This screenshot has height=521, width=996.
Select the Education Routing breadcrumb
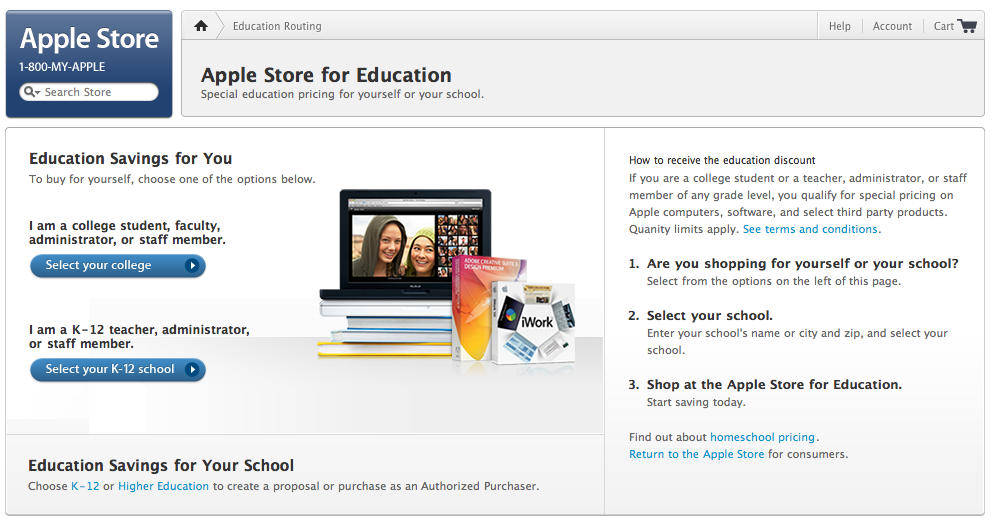pyautogui.click(x=277, y=26)
